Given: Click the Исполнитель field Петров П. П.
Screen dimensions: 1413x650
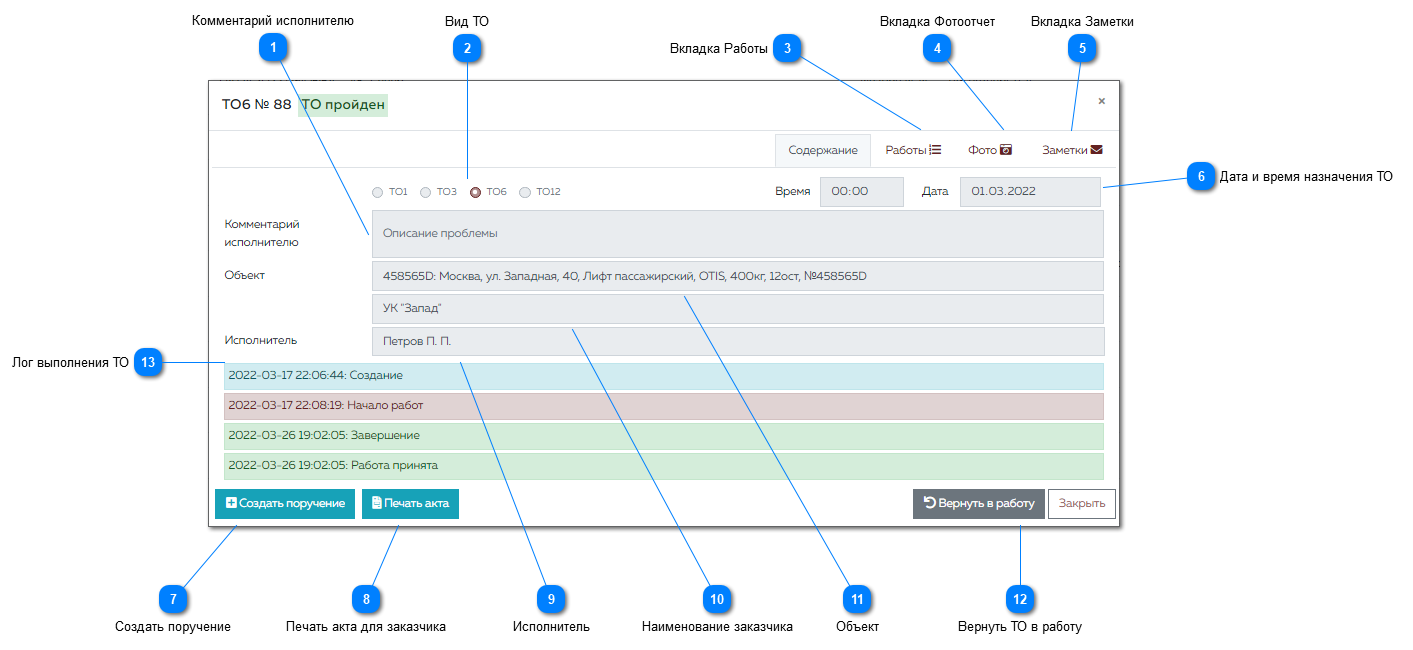Looking at the screenshot, I should (738, 342).
